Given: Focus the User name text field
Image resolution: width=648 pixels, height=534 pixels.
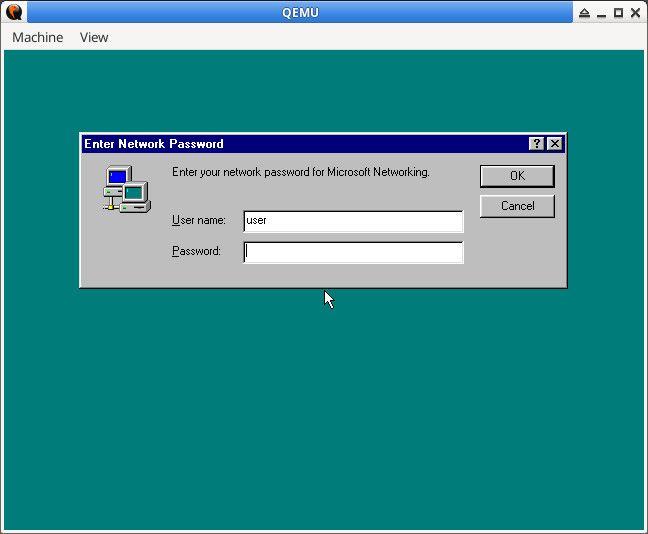Looking at the screenshot, I should pyautogui.click(x=353, y=221).
